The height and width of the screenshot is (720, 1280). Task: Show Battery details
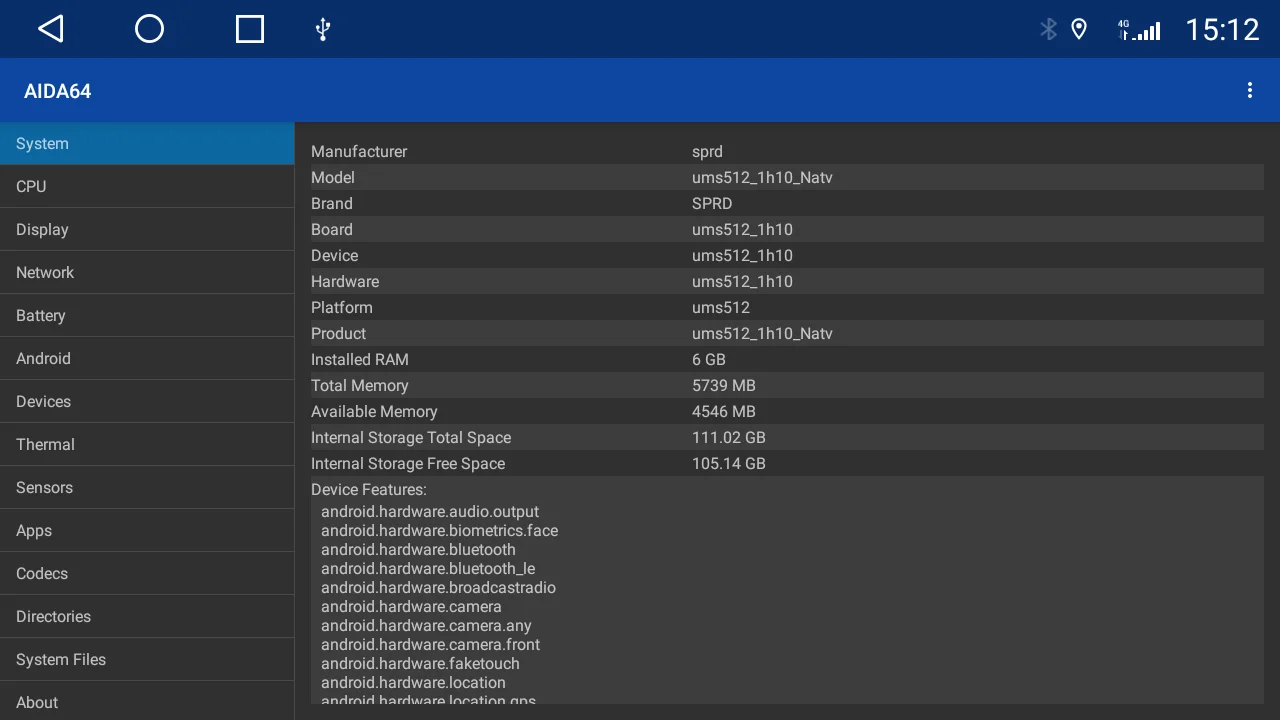(147, 316)
